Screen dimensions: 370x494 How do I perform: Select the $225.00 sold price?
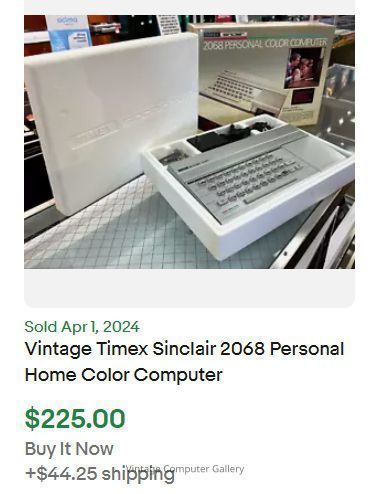75,418
